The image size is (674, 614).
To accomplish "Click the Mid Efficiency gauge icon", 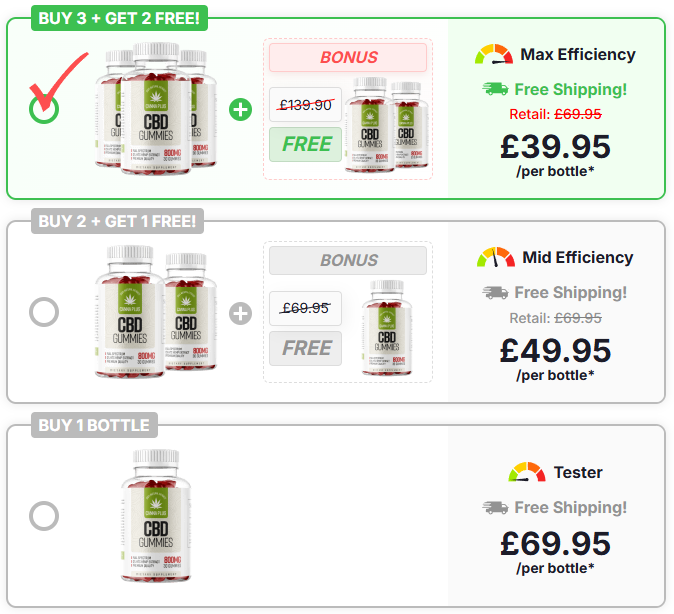I will click(x=496, y=257).
